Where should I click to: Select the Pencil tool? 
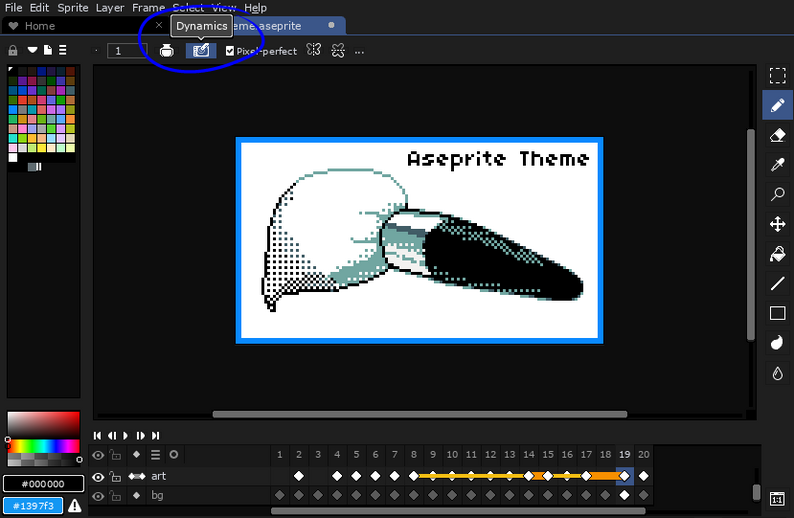[777, 105]
